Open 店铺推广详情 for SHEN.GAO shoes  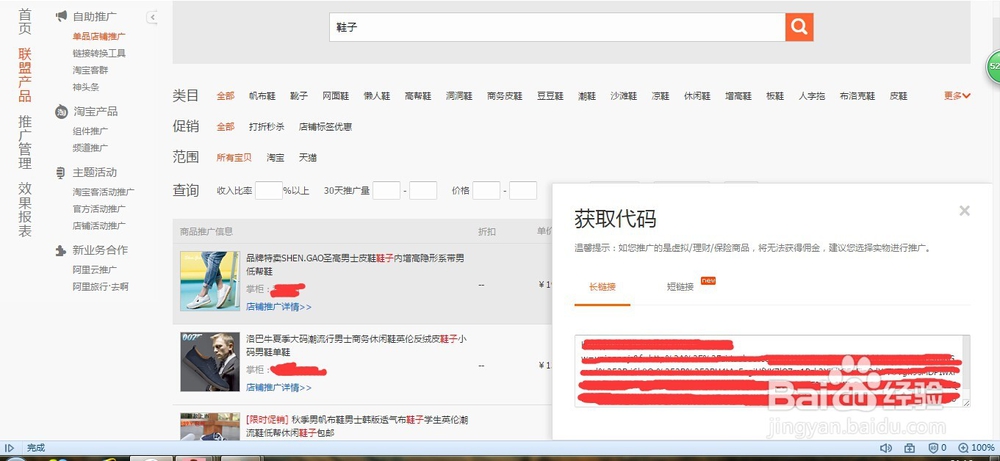279,307
